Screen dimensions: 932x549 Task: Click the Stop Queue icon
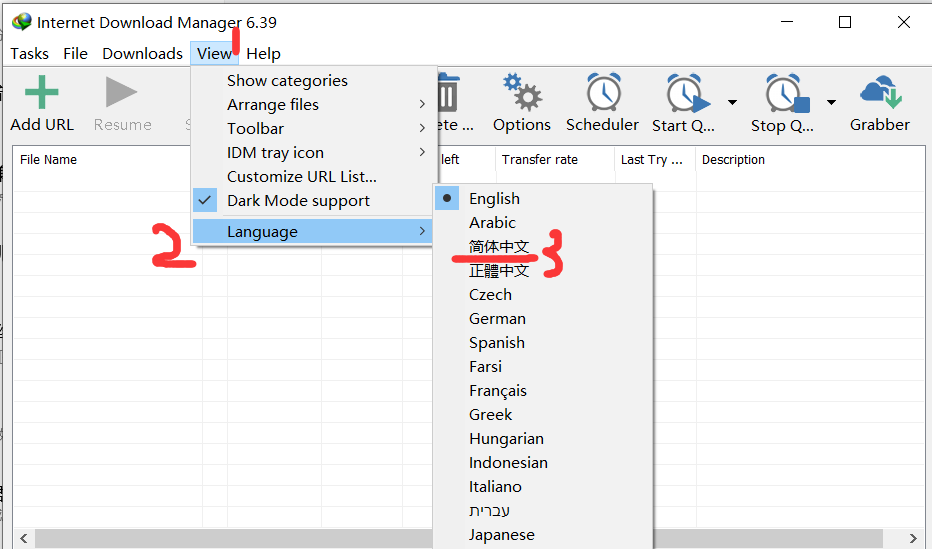click(x=787, y=93)
